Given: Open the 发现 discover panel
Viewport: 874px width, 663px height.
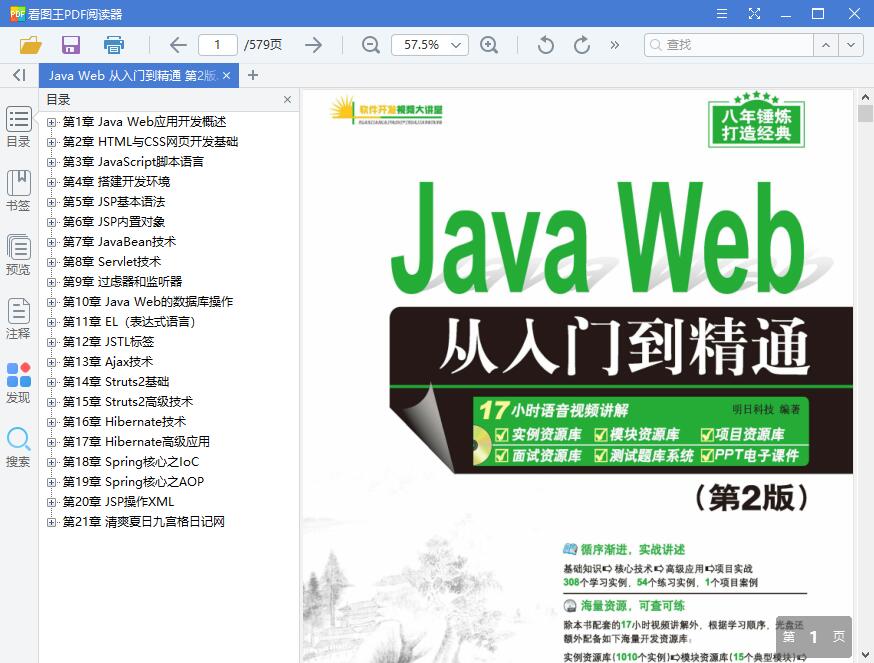Looking at the screenshot, I should (x=18, y=383).
